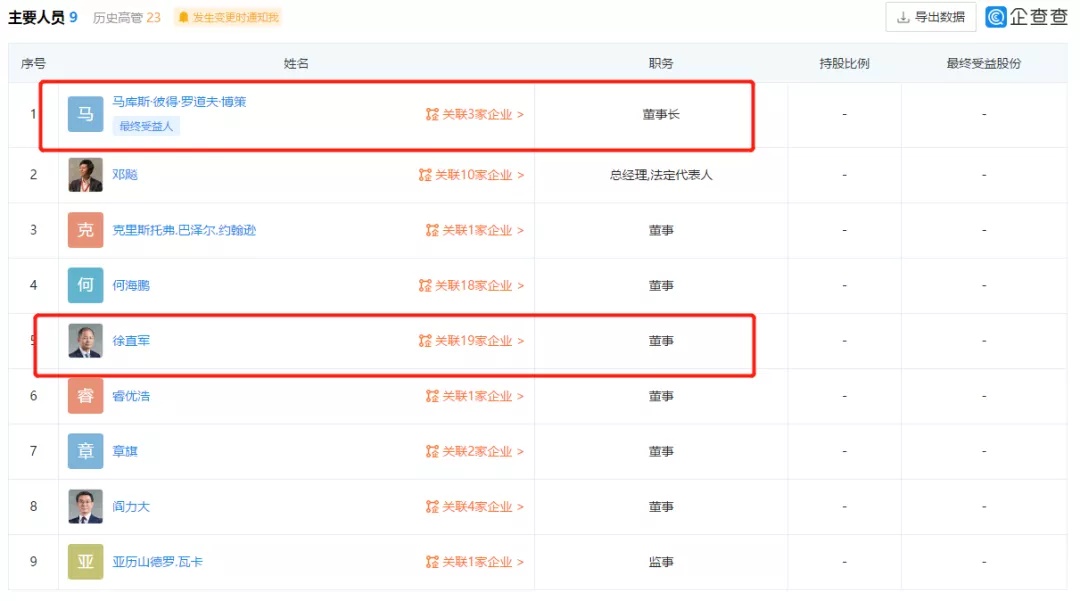Select the 主要人员 9 tab
1080x601 pixels.
click(x=43, y=17)
